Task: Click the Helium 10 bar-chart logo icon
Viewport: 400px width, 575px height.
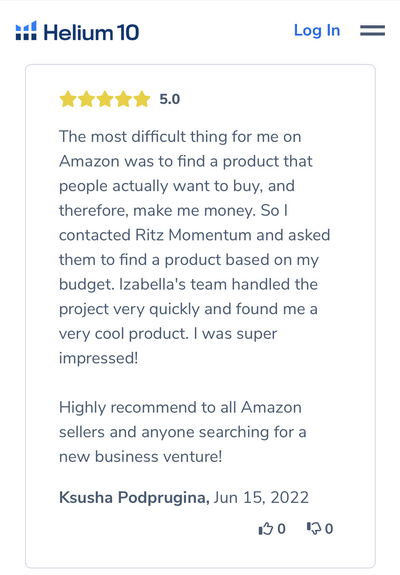Action: click(x=26, y=31)
